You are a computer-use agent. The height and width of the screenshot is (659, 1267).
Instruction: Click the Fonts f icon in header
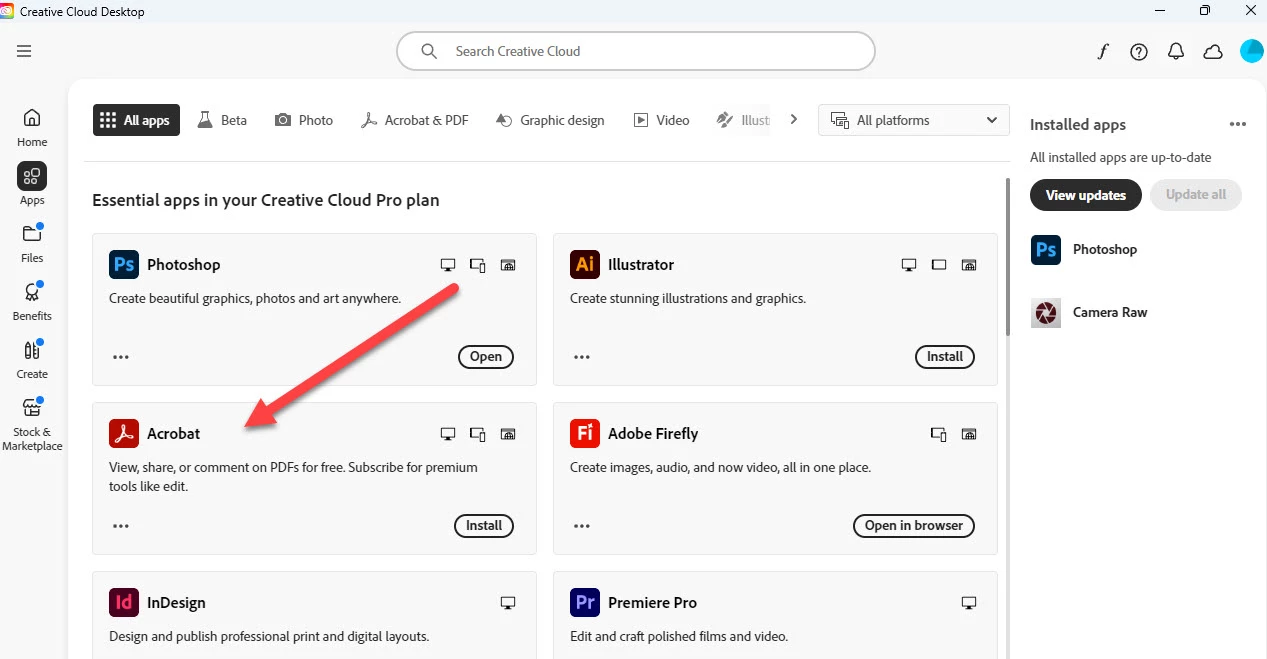pos(1103,52)
